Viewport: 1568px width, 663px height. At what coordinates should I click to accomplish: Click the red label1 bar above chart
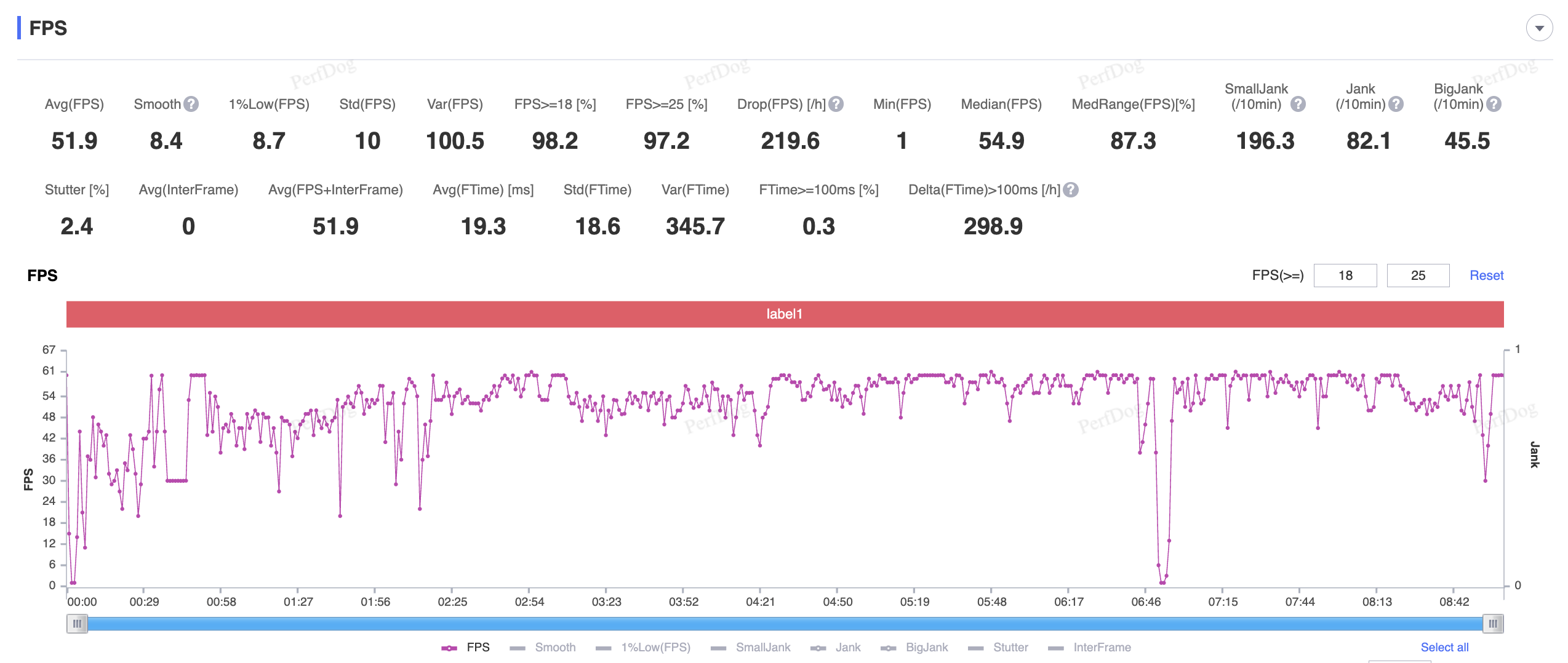(785, 314)
